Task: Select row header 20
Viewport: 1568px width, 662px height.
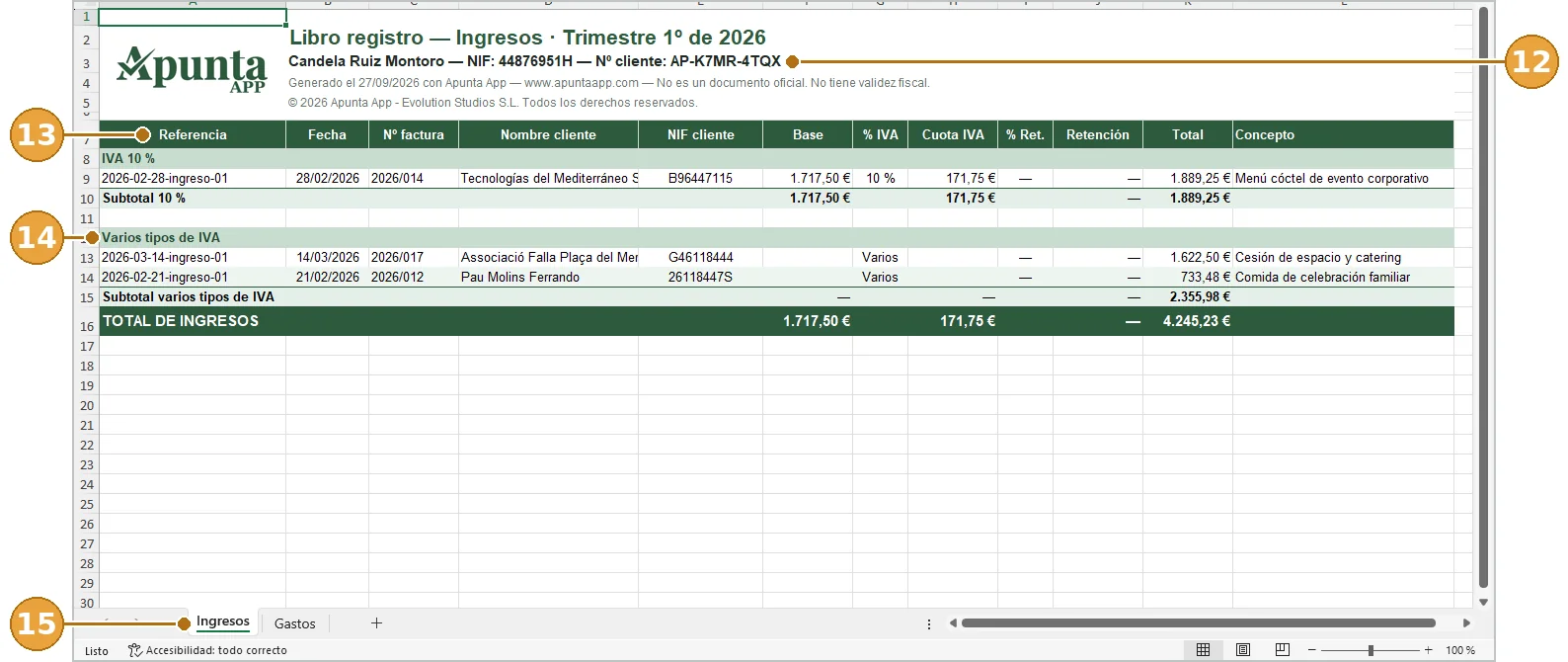Action: (x=86, y=406)
